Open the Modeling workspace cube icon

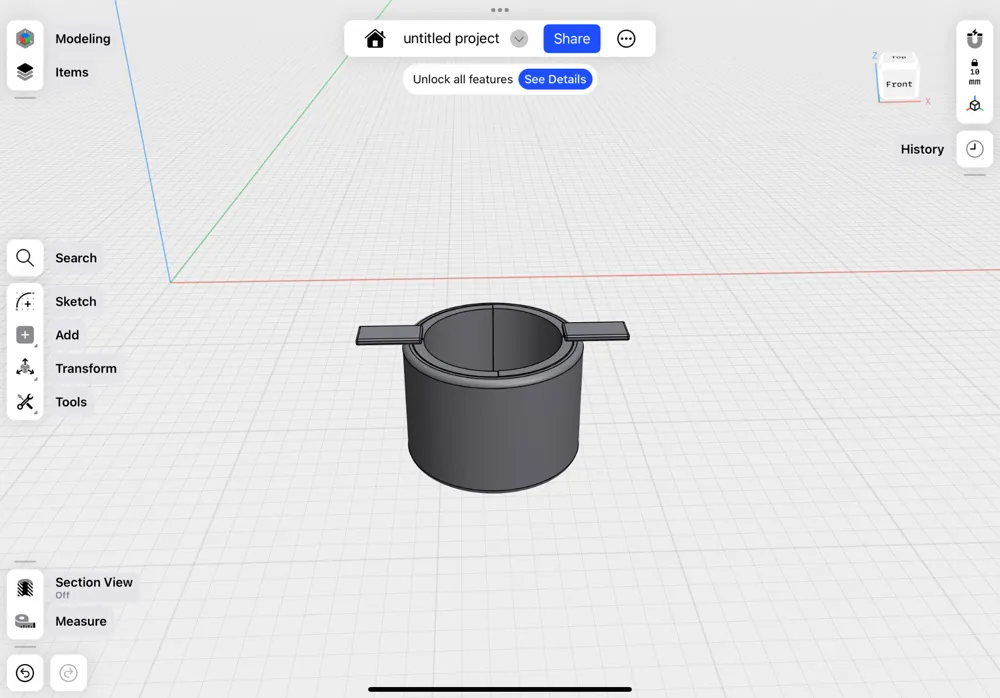[x=25, y=38]
